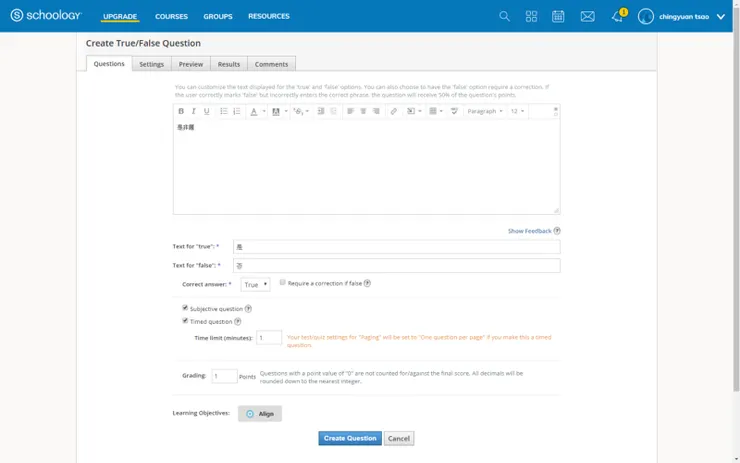Apply text background highlight color
740x463 pixels.
click(x=276, y=111)
